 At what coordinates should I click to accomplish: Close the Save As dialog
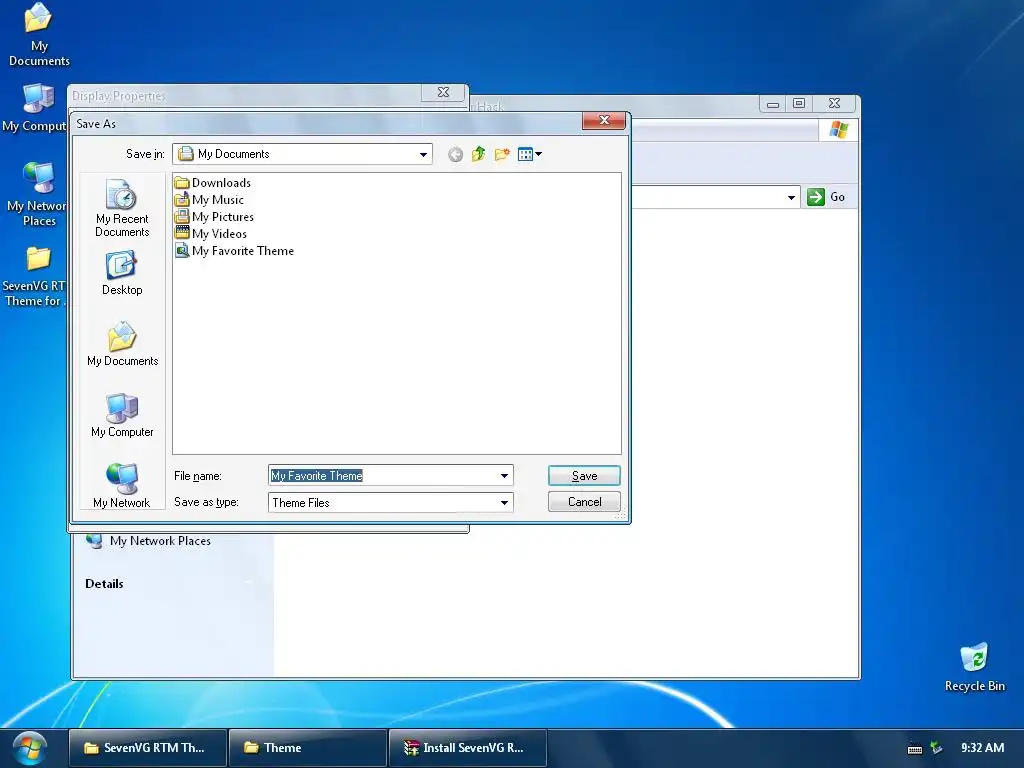603,120
